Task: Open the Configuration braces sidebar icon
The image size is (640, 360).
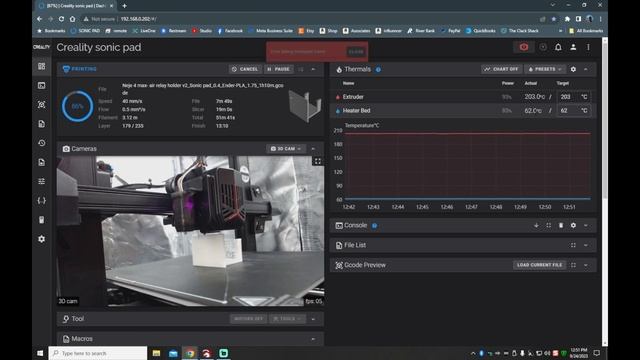Action: 42,200
